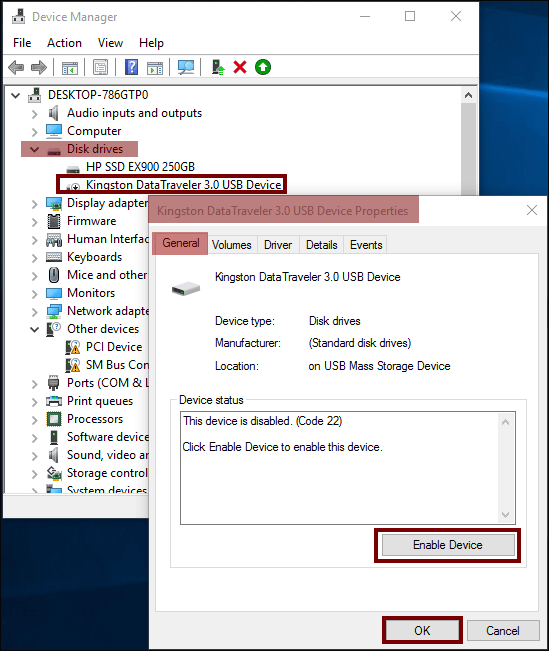Image resolution: width=549 pixels, height=651 pixels.
Task: Click the green Enable device arrow icon
Action: point(263,67)
